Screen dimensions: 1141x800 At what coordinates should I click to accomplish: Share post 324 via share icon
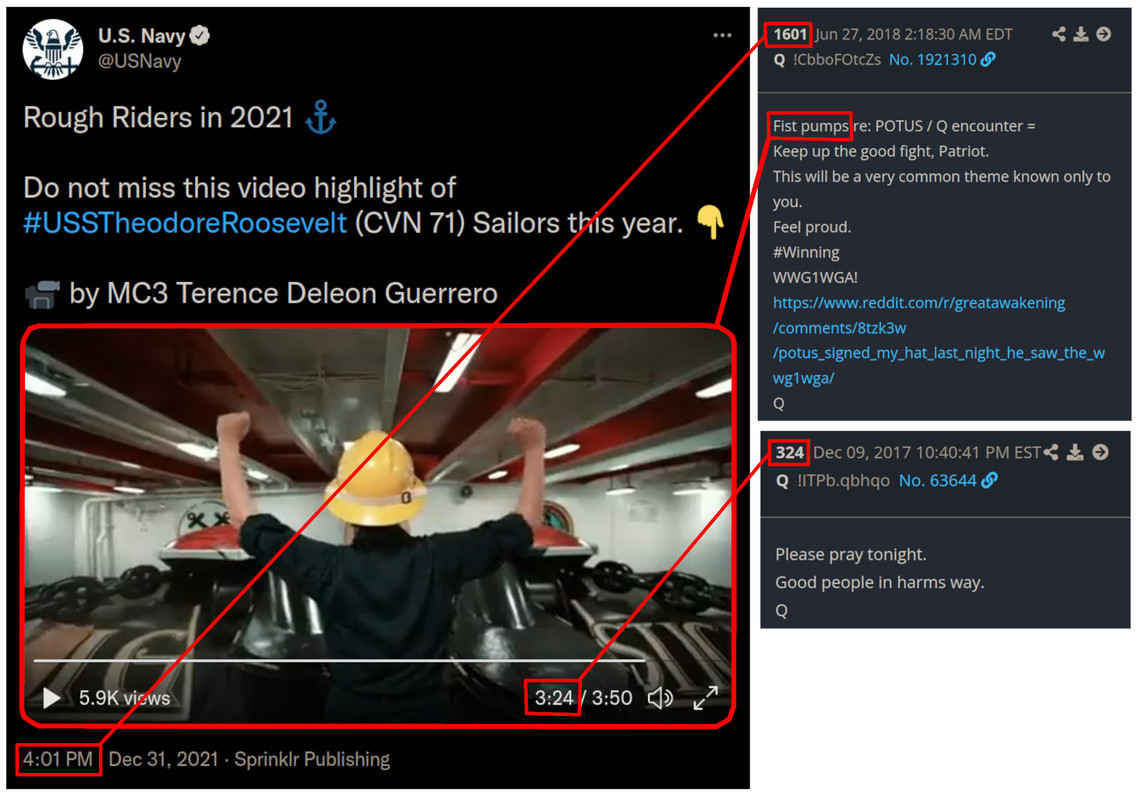pos(1051,452)
